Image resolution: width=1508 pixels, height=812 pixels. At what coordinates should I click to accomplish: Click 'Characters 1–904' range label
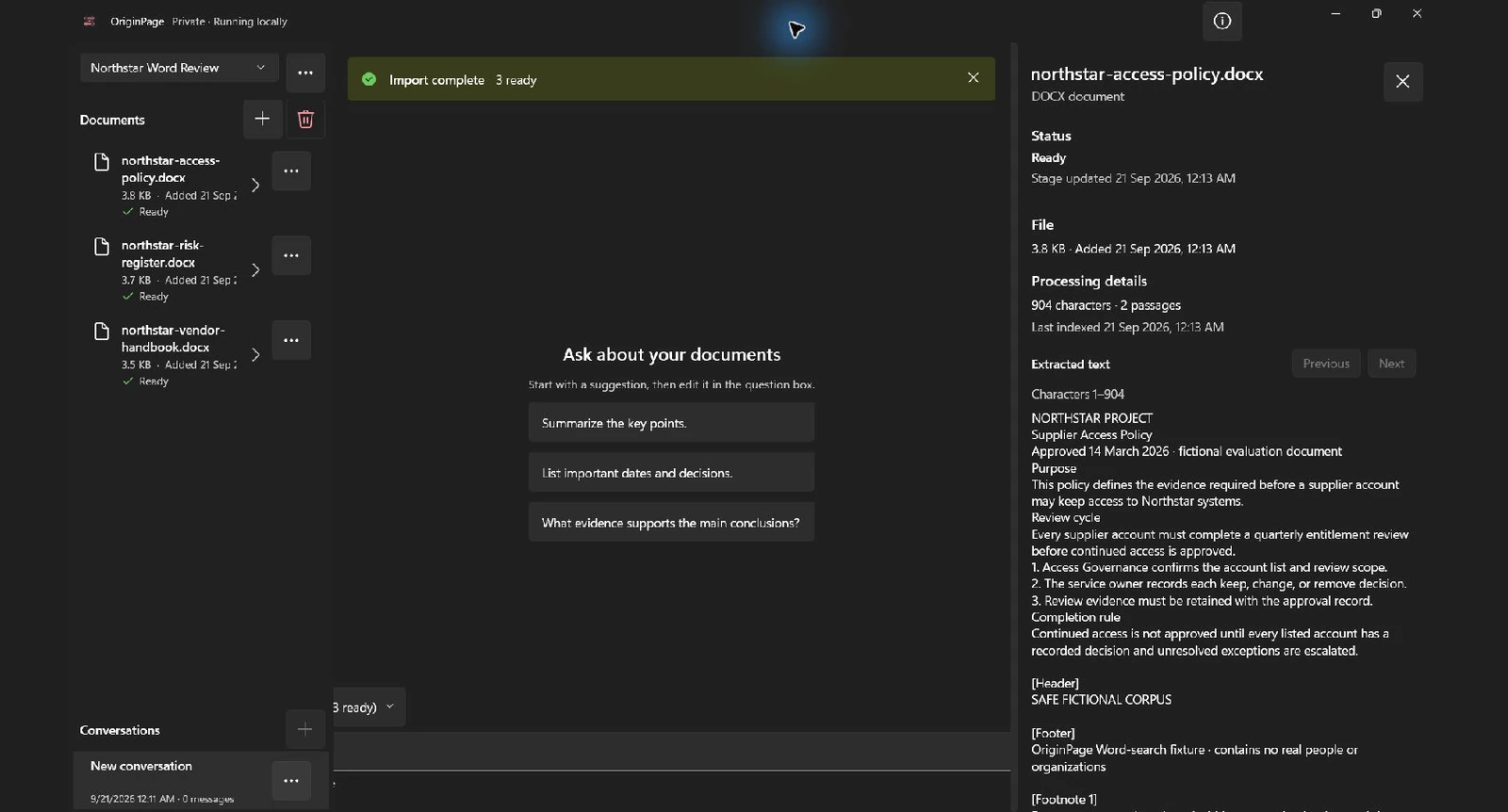click(1077, 394)
